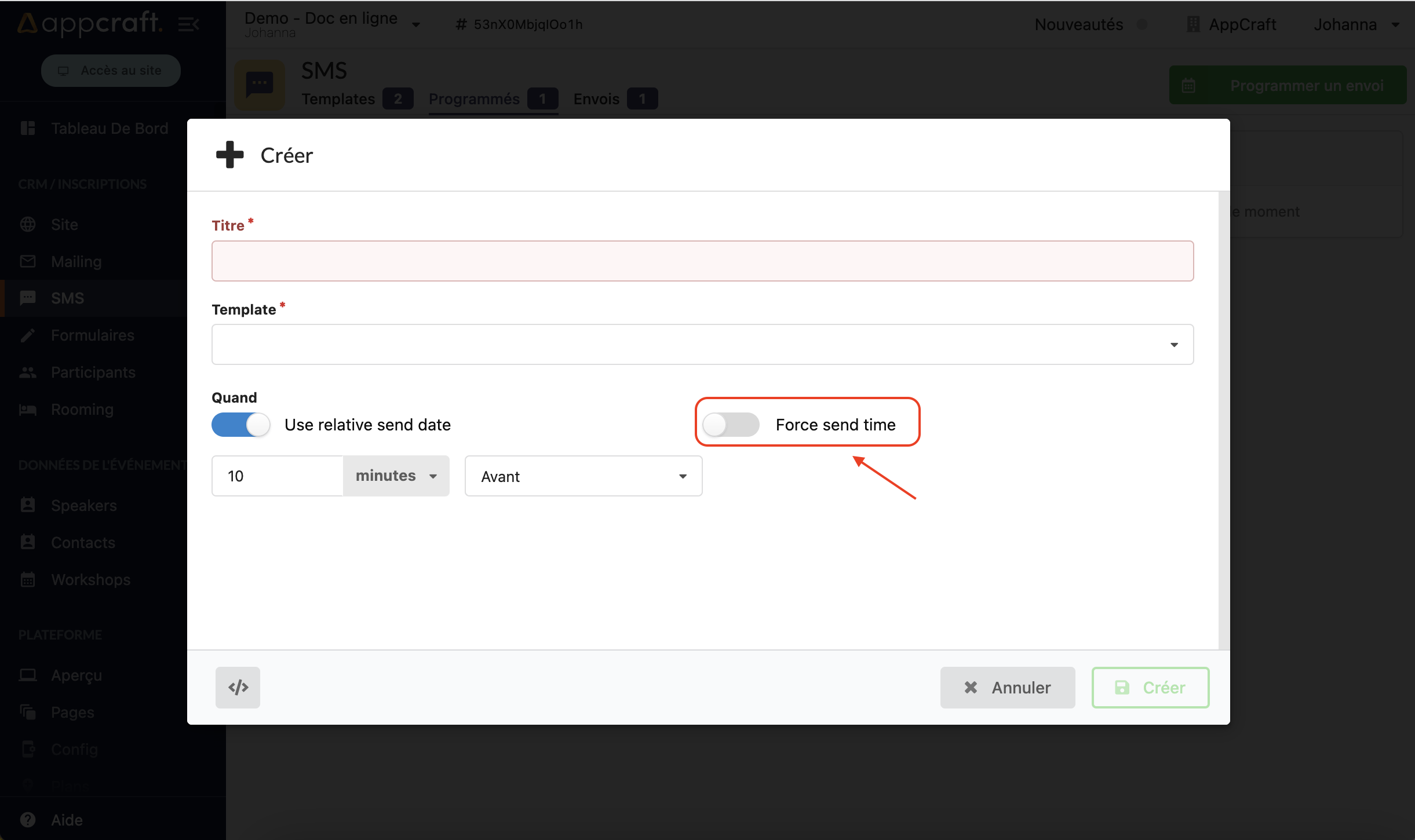Click the green Créer save button
Viewport: 1415px width, 840px height.
1150,687
